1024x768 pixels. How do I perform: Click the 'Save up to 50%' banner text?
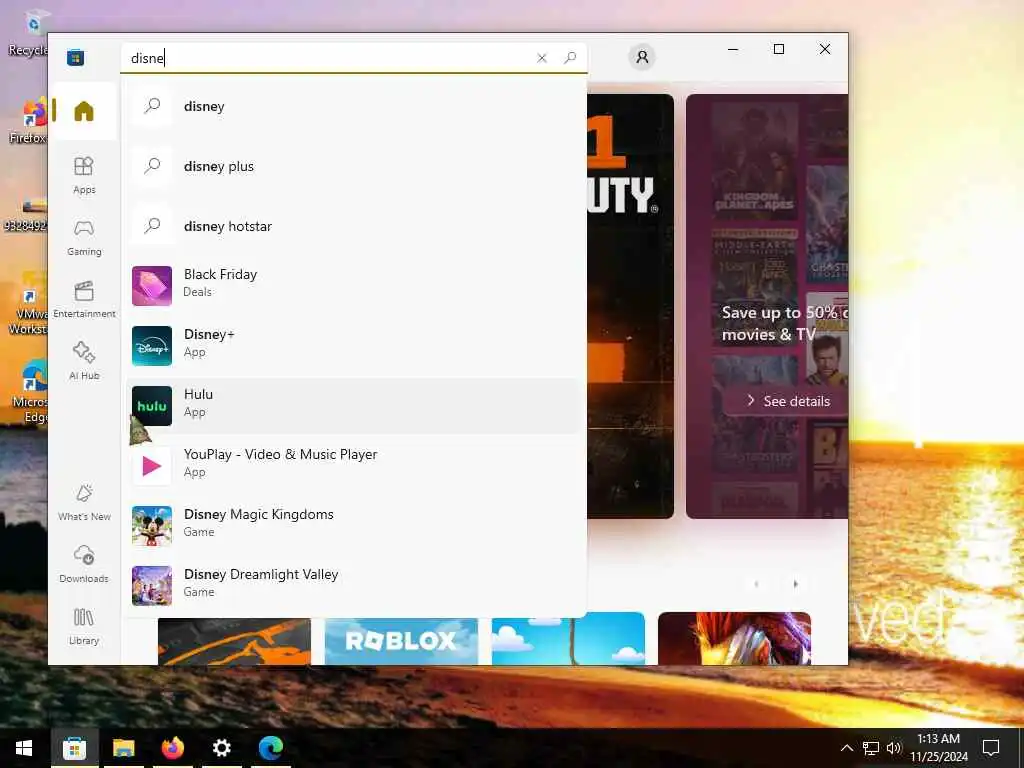click(784, 323)
